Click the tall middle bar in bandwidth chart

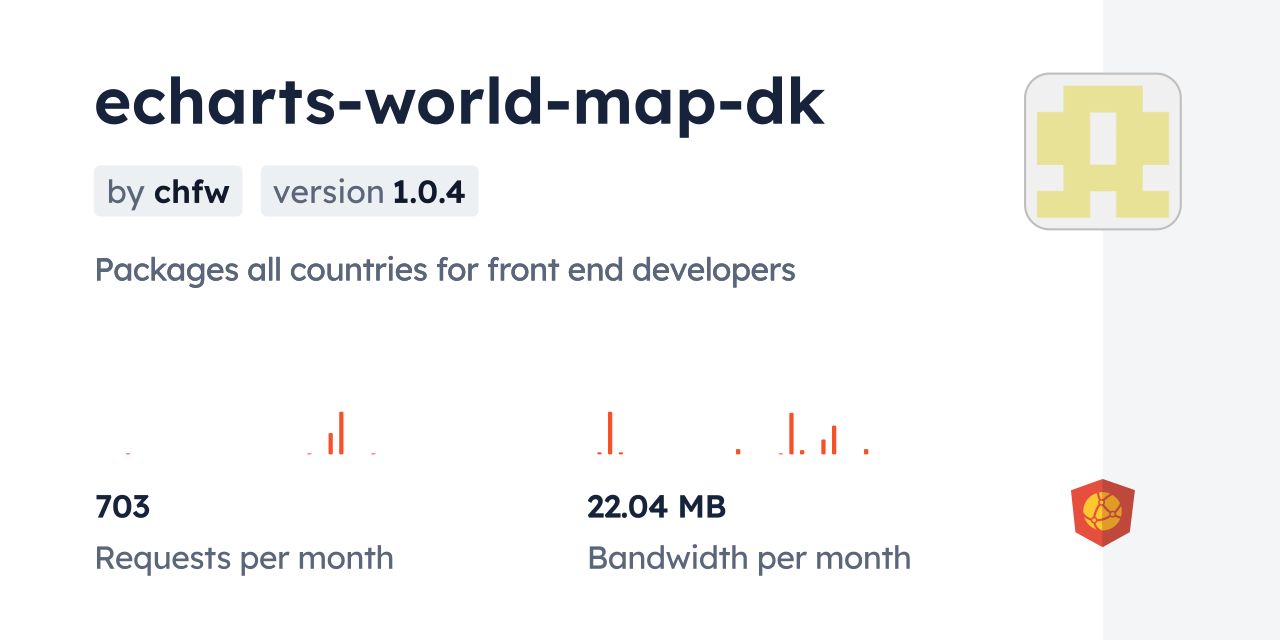[x=791, y=433]
